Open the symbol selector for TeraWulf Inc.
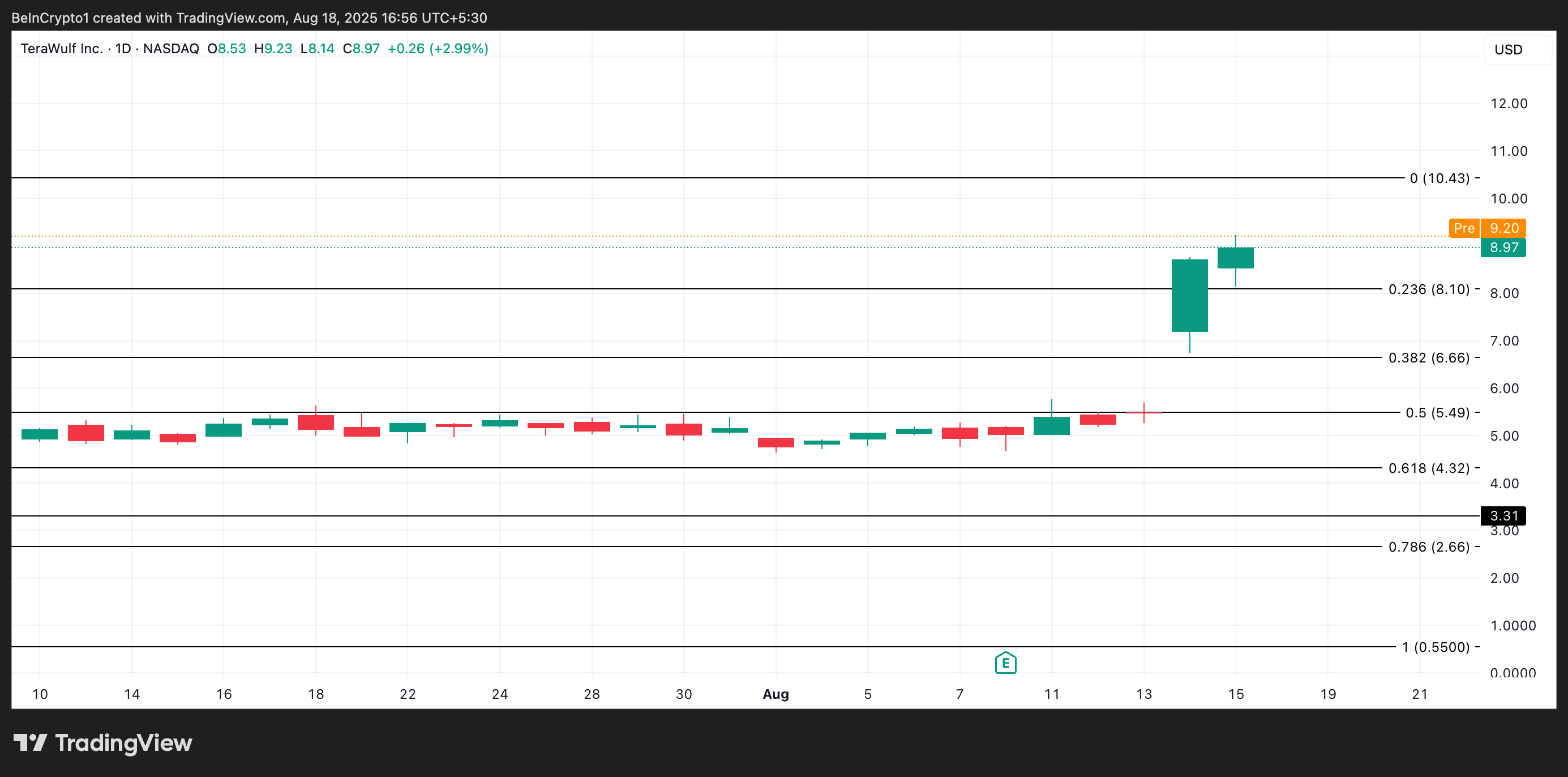This screenshot has width=1568, height=777. pos(61,49)
